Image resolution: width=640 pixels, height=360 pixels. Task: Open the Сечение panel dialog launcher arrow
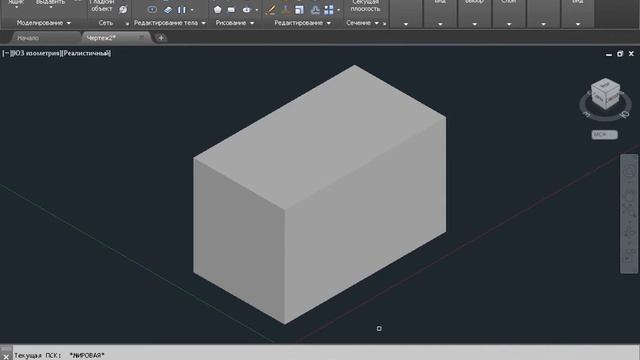click(384, 24)
